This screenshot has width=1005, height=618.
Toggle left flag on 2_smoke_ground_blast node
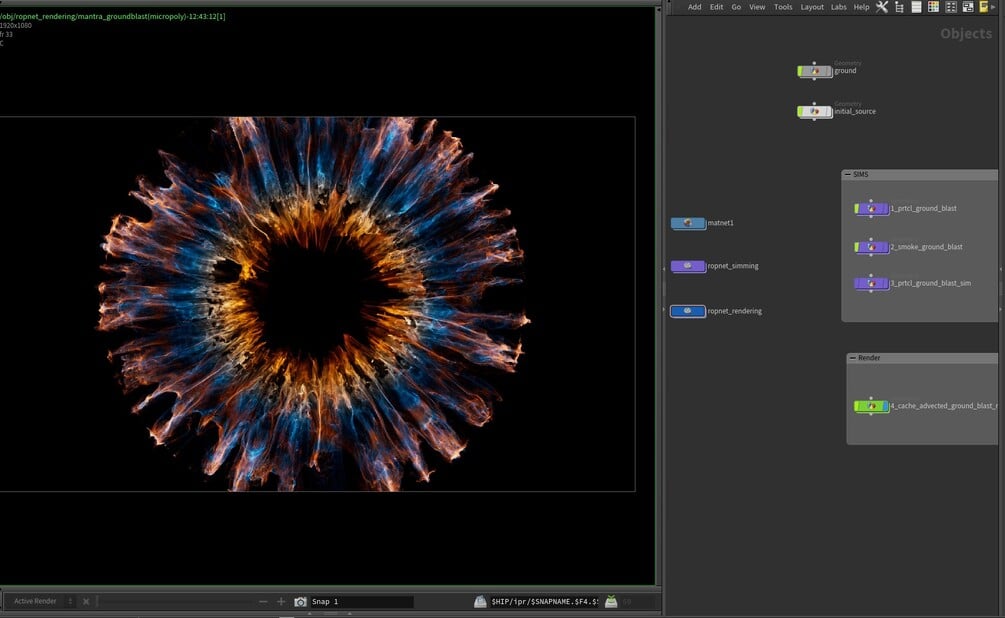coord(857,247)
